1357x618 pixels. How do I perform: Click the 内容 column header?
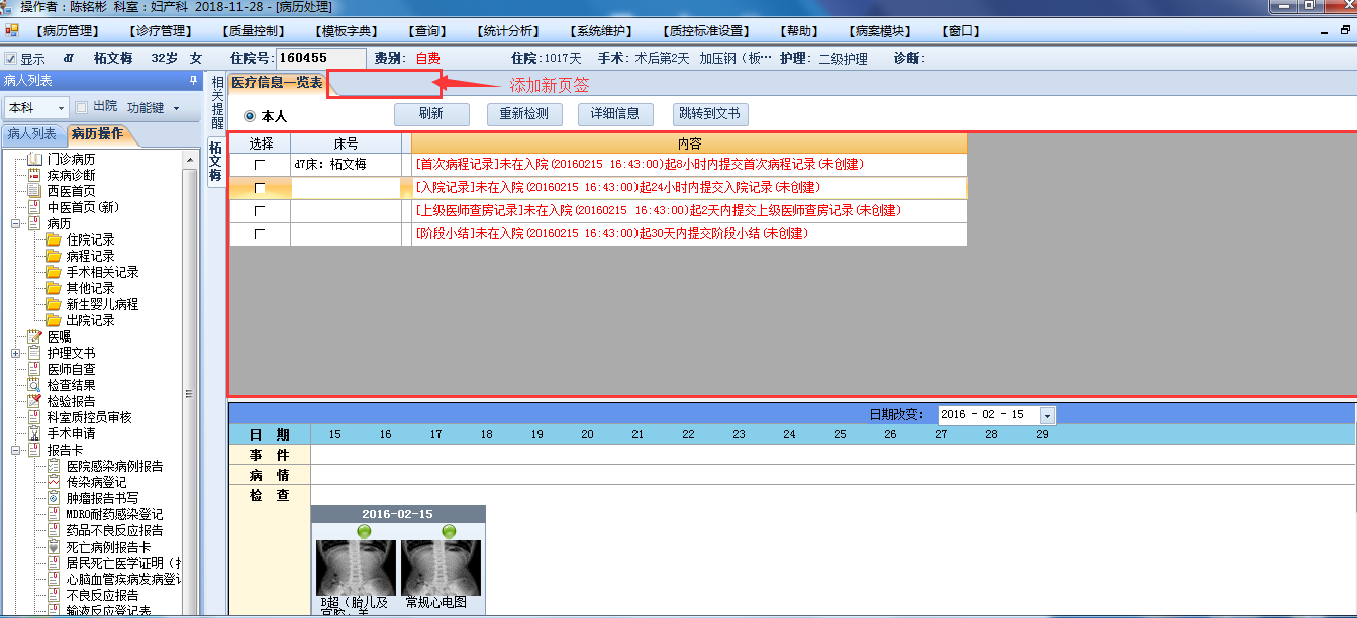pos(689,144)
